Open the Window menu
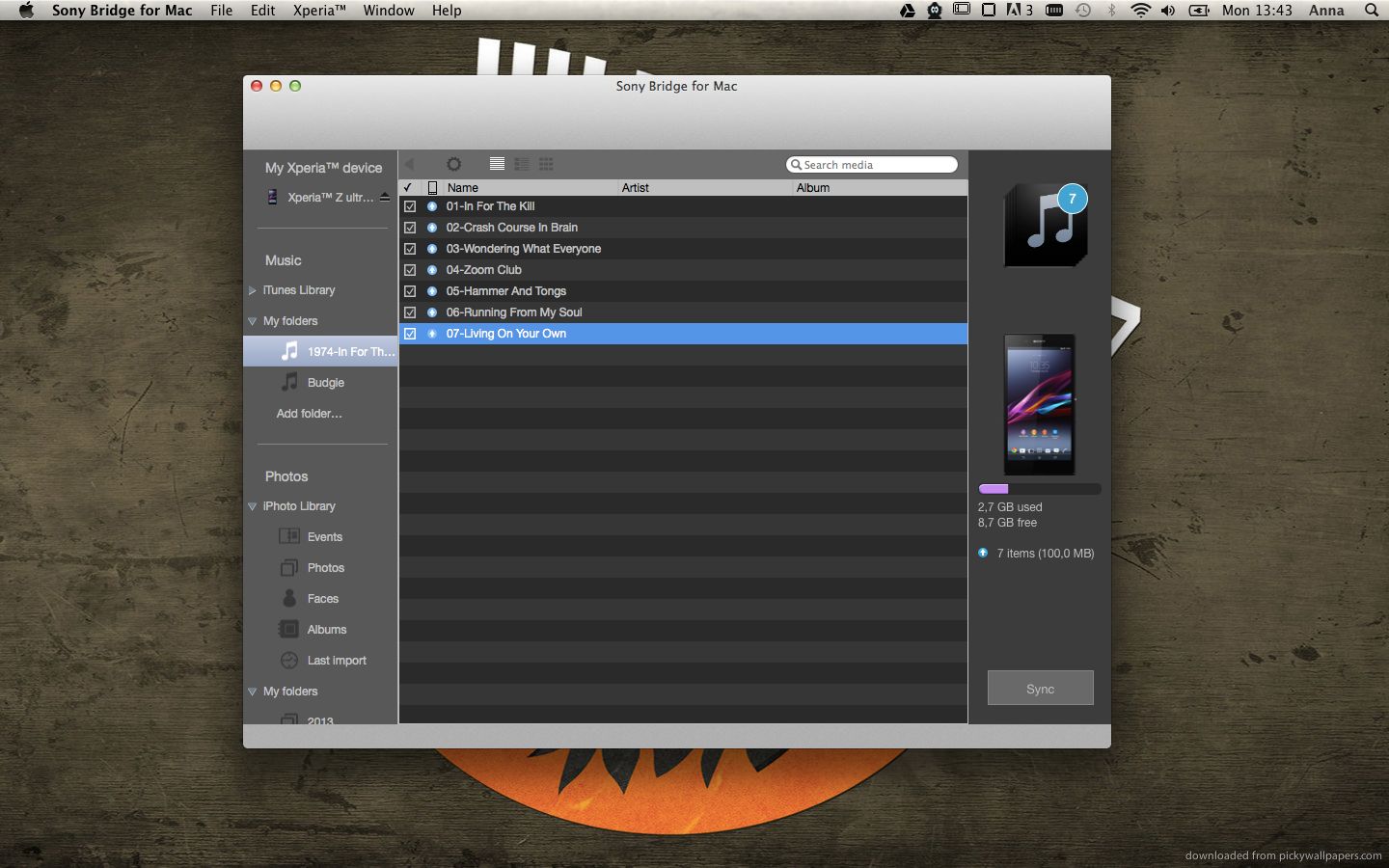This screenshot has width=1389, height=868. (x=389, y=11)
